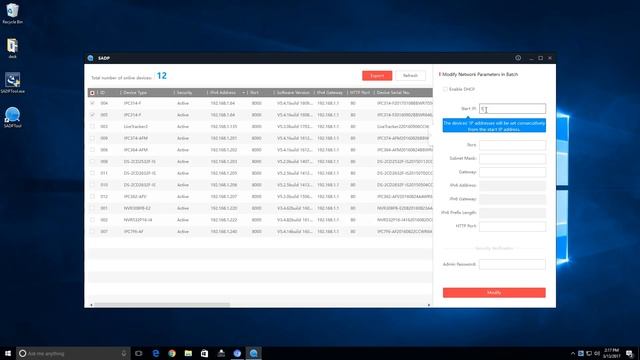Check the box for device ID 001

(x=92, y=208)
